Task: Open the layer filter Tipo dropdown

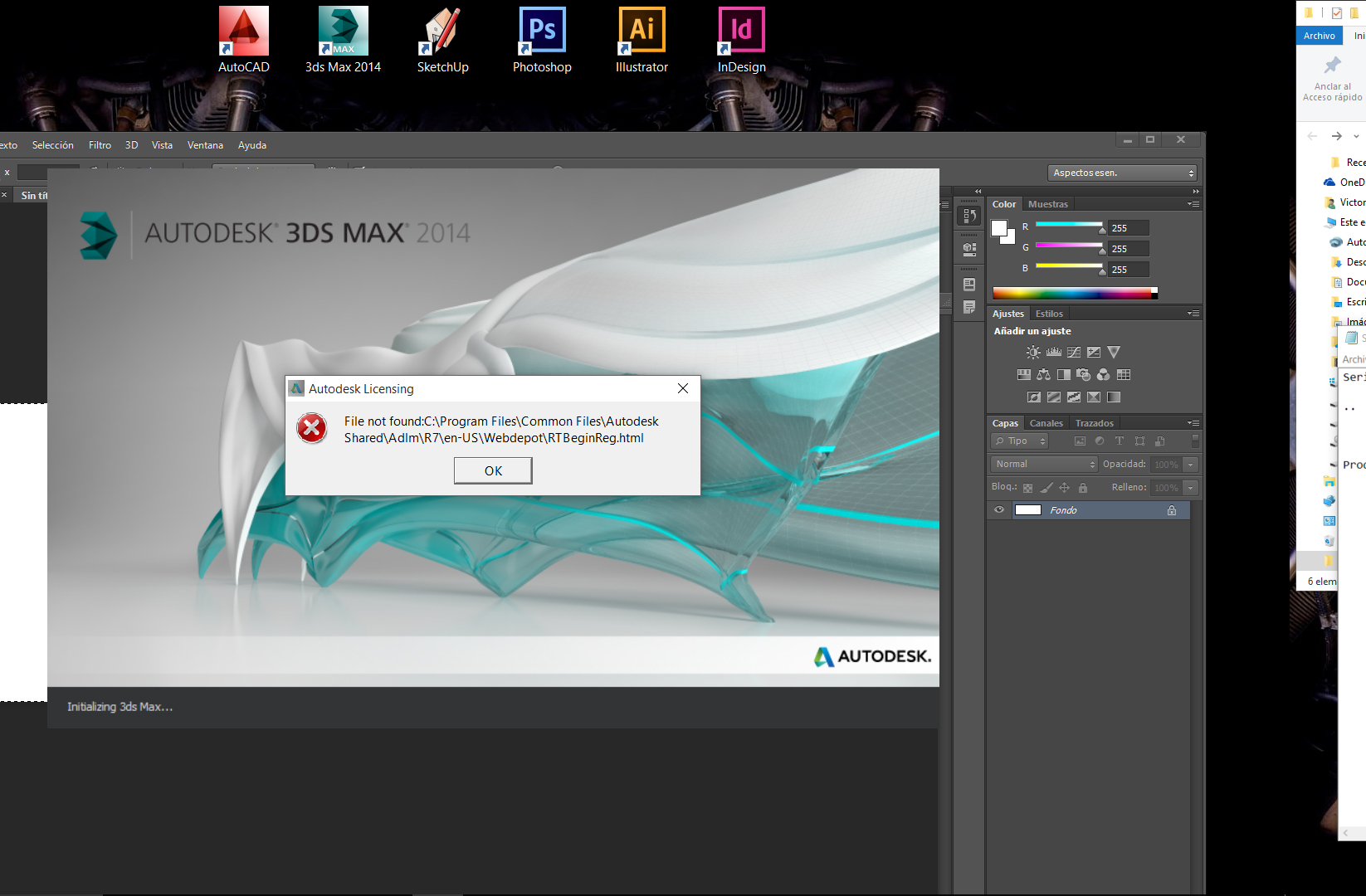Action: (1020, 441)
